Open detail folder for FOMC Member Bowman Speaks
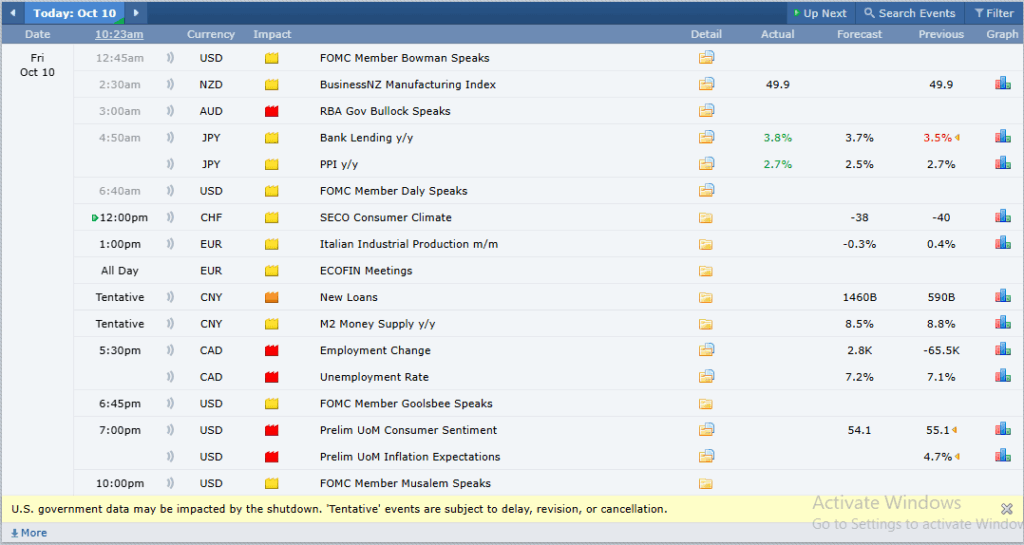The width and height of the screenshot is (1024, 545). tap(706, 58)
